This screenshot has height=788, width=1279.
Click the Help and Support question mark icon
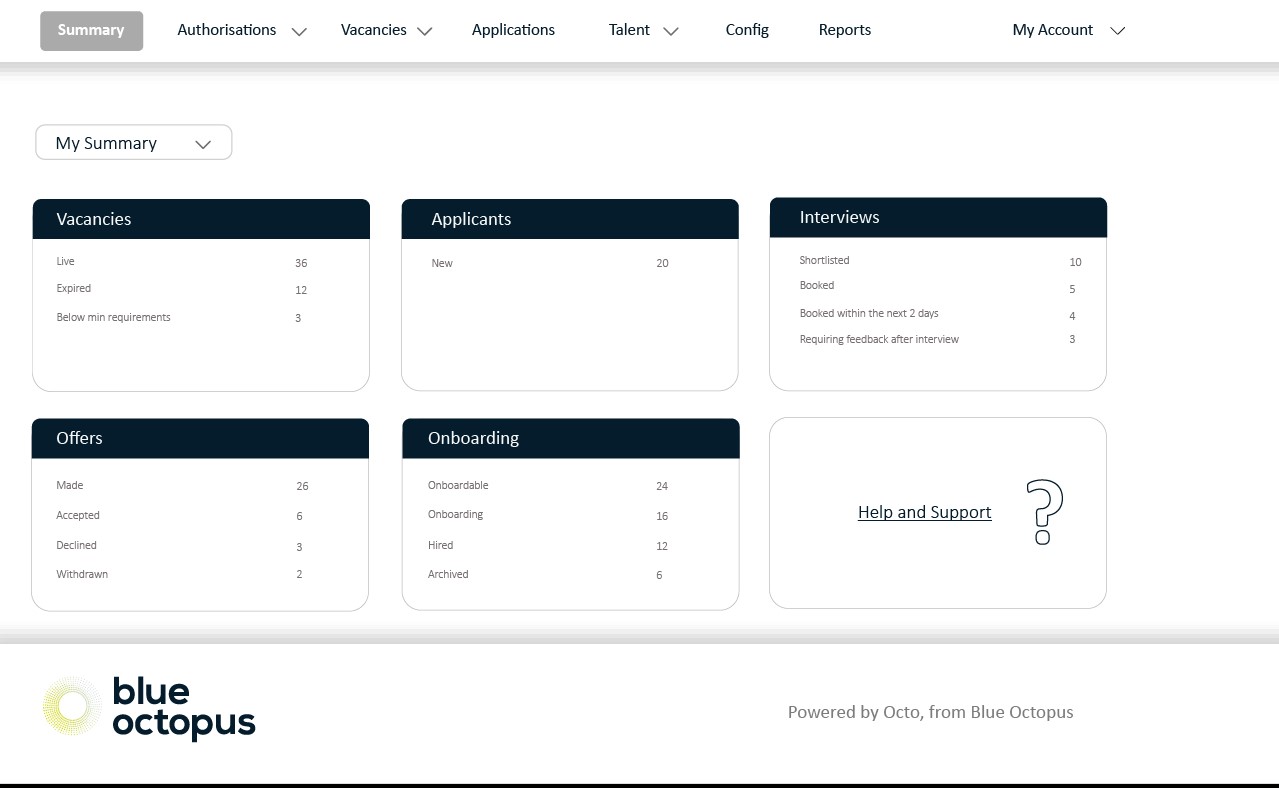[1044, 513]
